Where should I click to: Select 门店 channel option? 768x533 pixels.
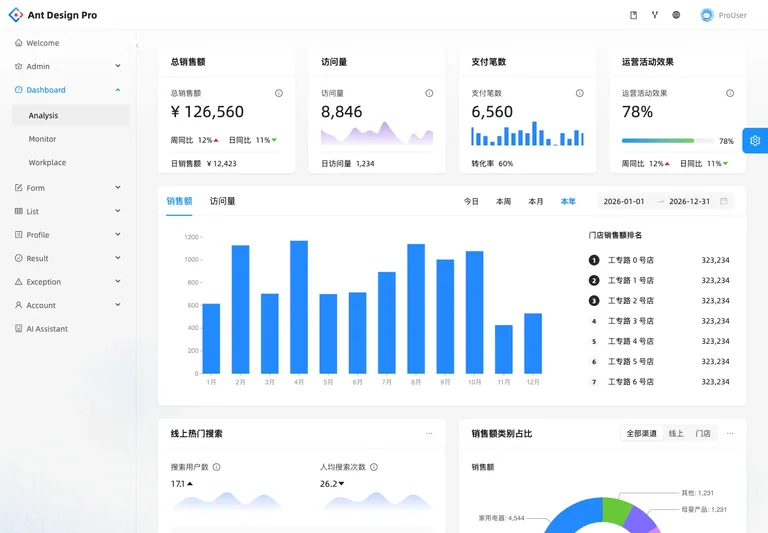tap(703, 434)
